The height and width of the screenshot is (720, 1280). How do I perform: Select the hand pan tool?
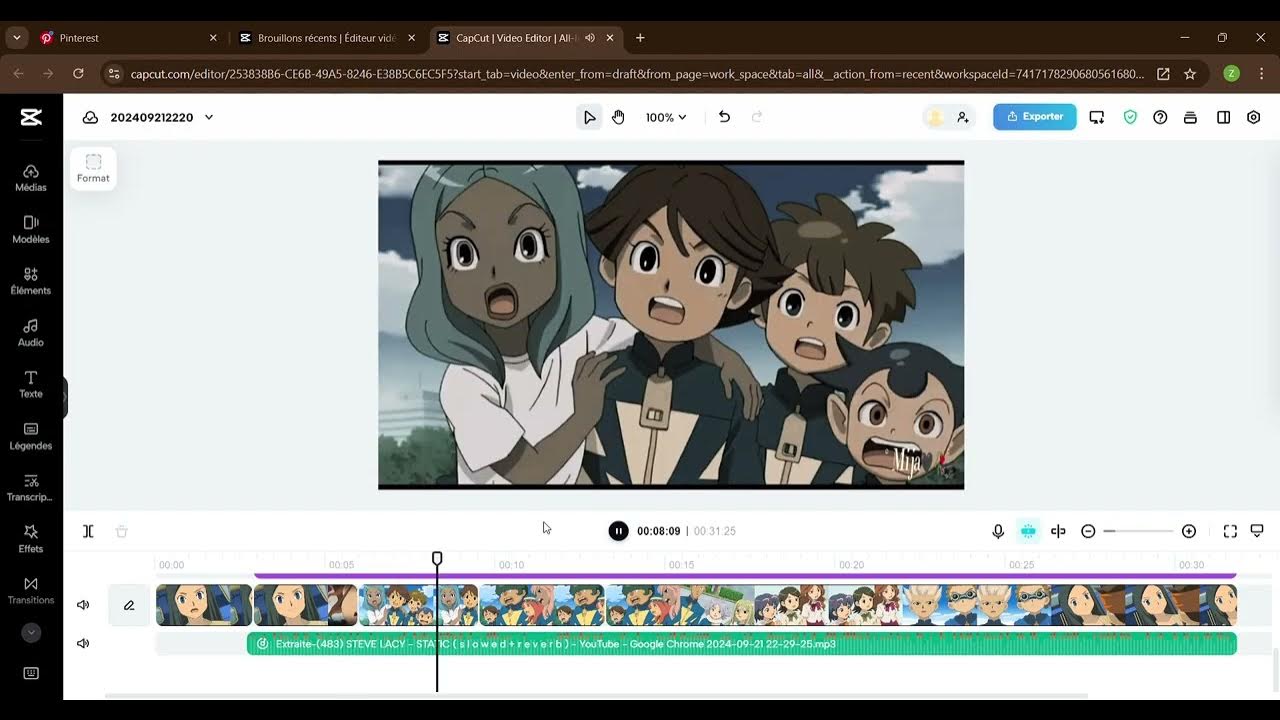[618, 117]
